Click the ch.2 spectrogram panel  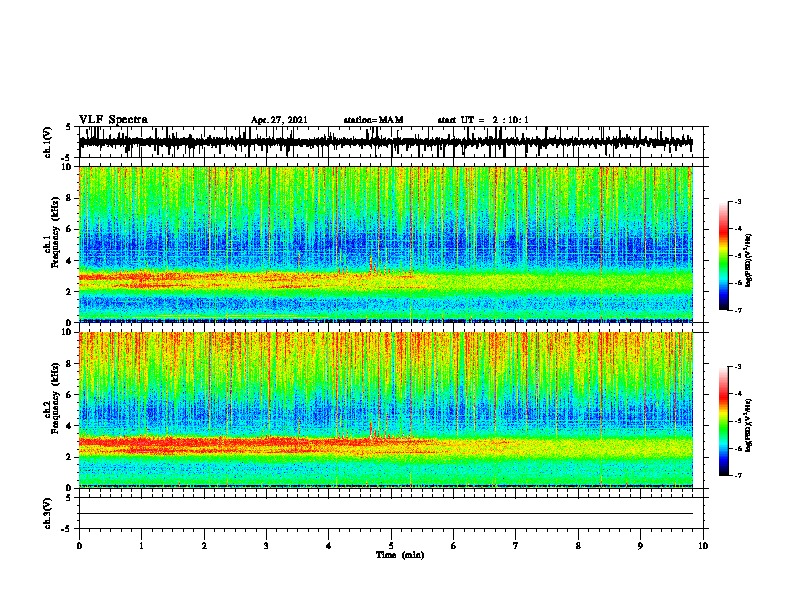(x=386, y=410)
